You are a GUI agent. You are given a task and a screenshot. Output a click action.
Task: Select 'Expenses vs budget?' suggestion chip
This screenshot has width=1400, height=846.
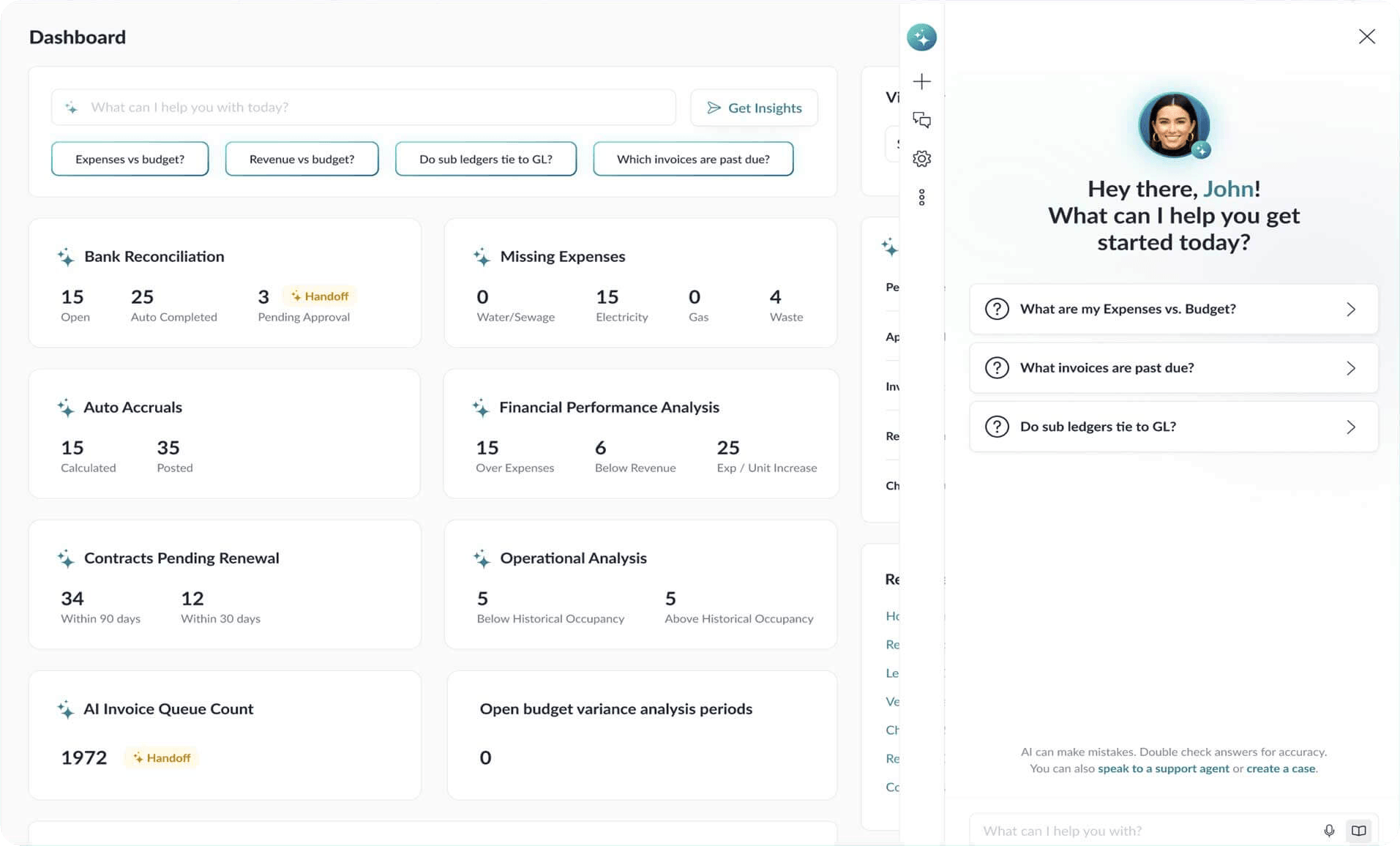(x=130, y=159)
